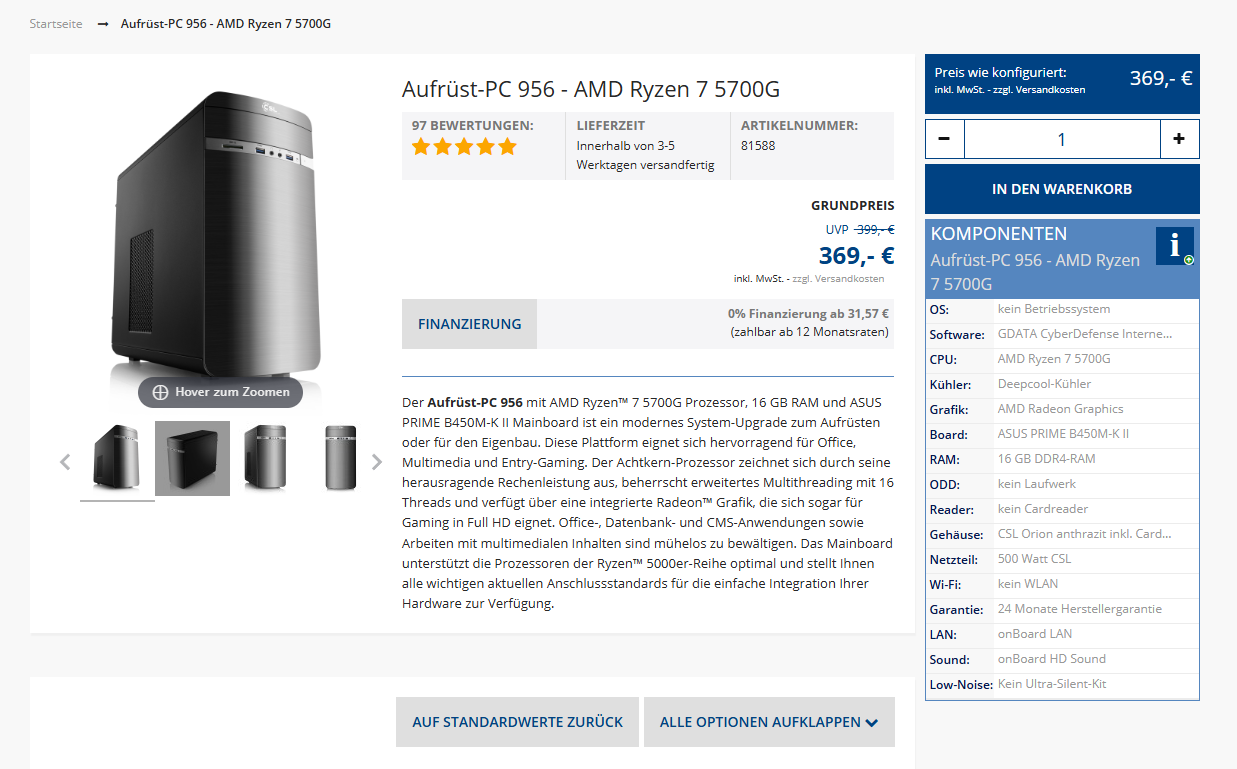
Task: Select the RAM row 16 GB DDR4-RAM
Action: point(1062,460)
